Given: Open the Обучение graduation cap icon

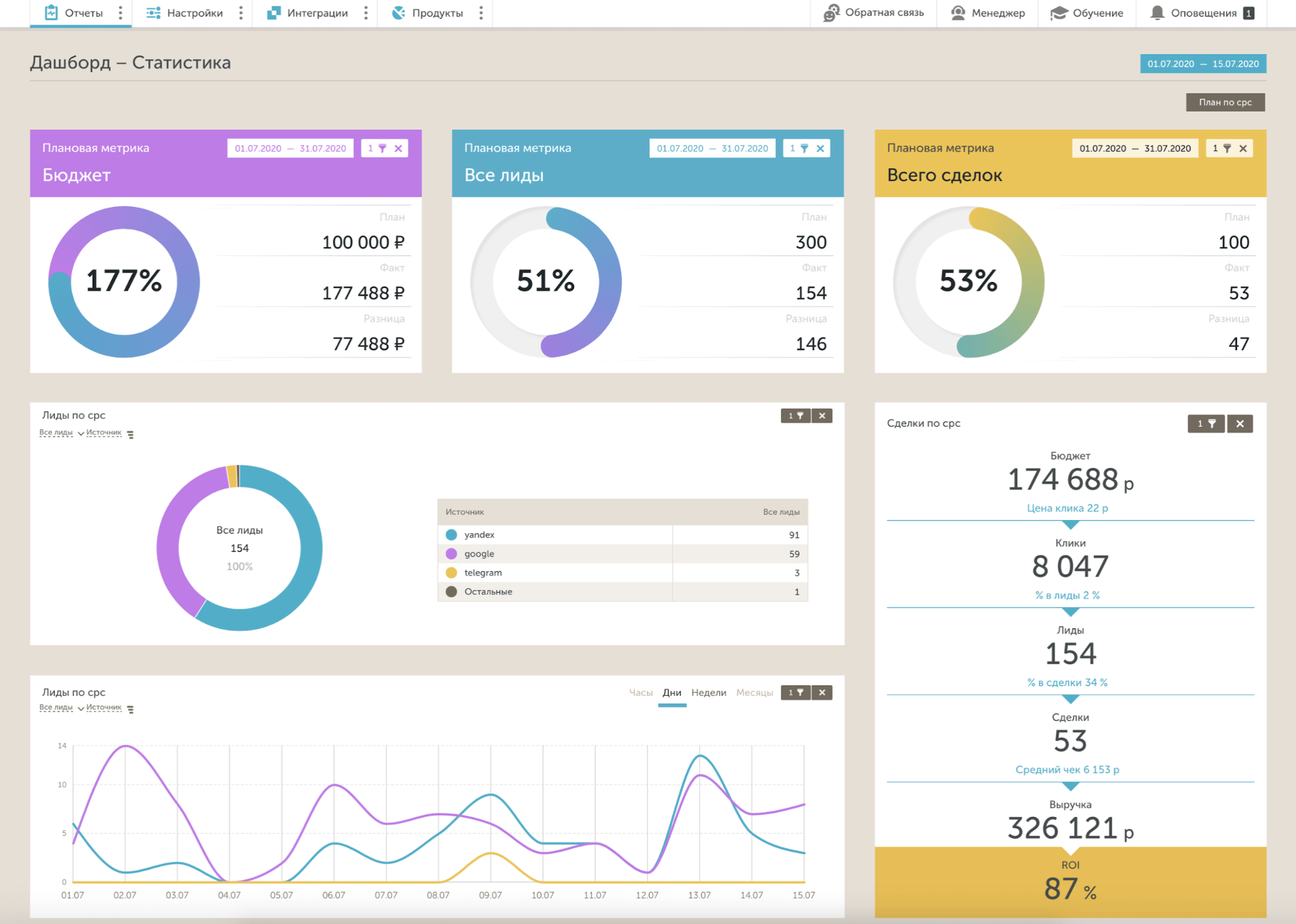Looking at the screenshot, I should pyautogui.click(x=1059, y=12).
